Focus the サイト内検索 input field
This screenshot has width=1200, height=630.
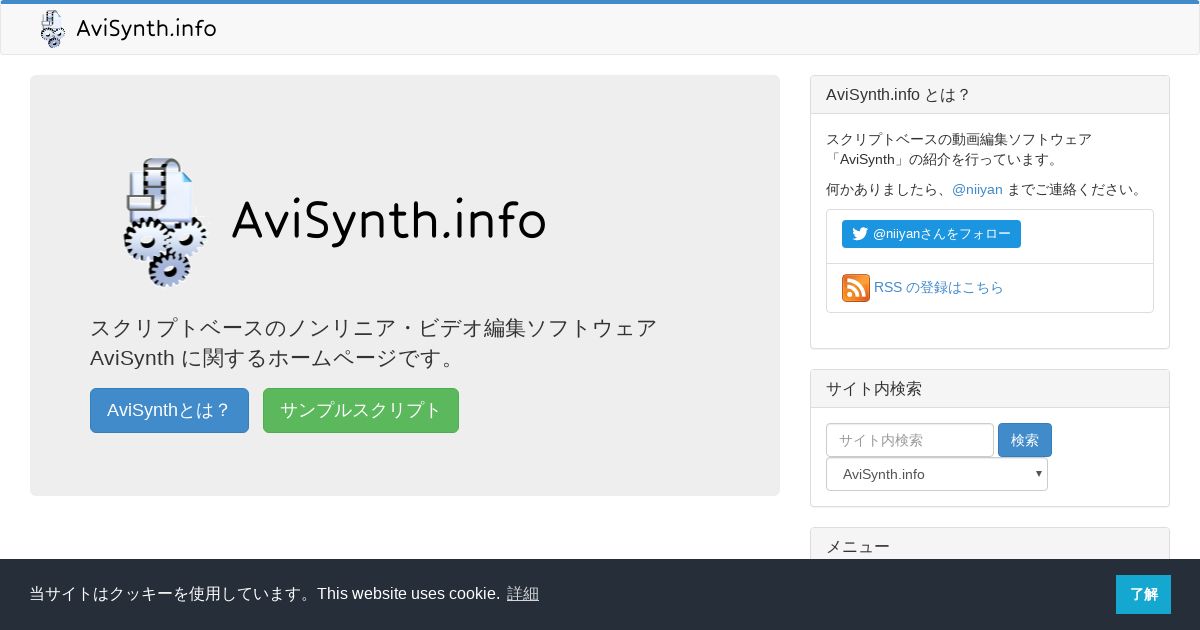point(910,440)
